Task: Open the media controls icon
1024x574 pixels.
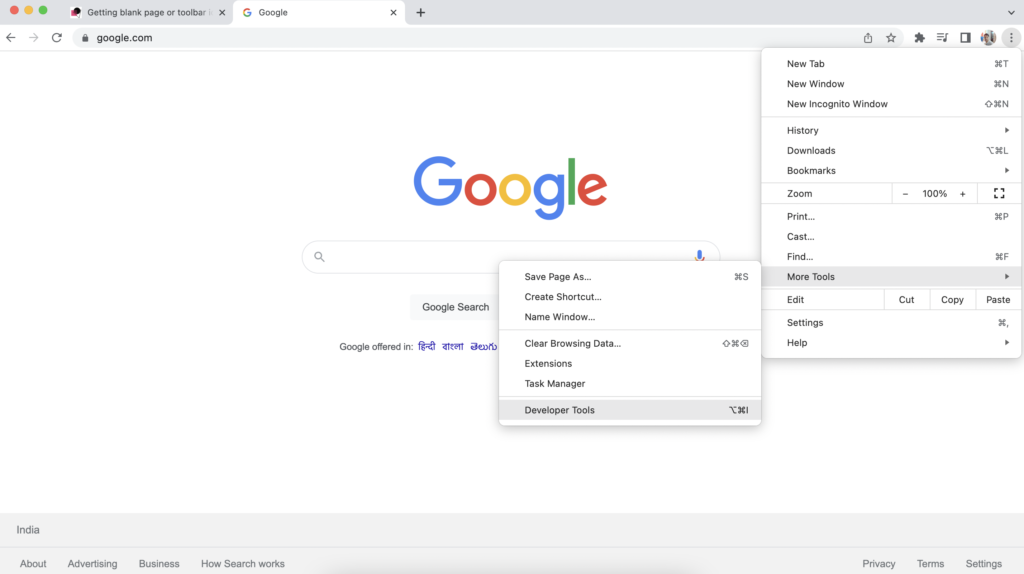Action: pyautogui.click(x=942, y=38)
